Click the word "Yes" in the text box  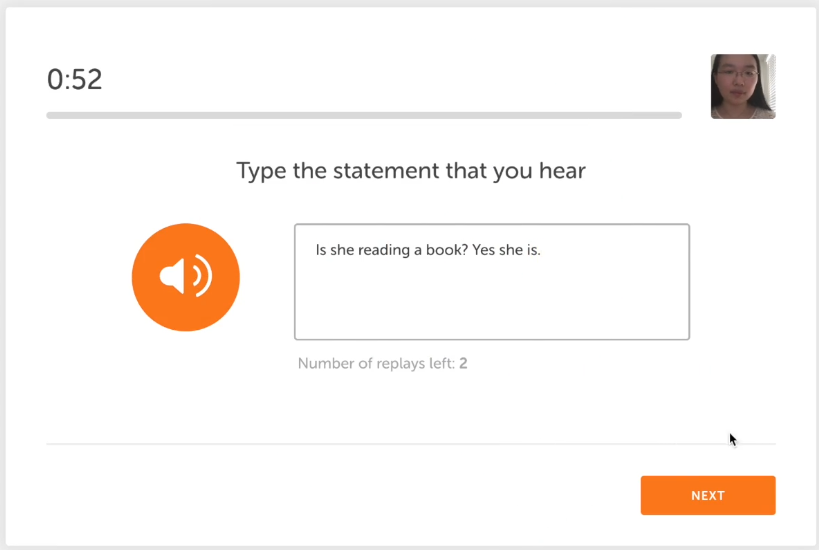pos(483,250)
